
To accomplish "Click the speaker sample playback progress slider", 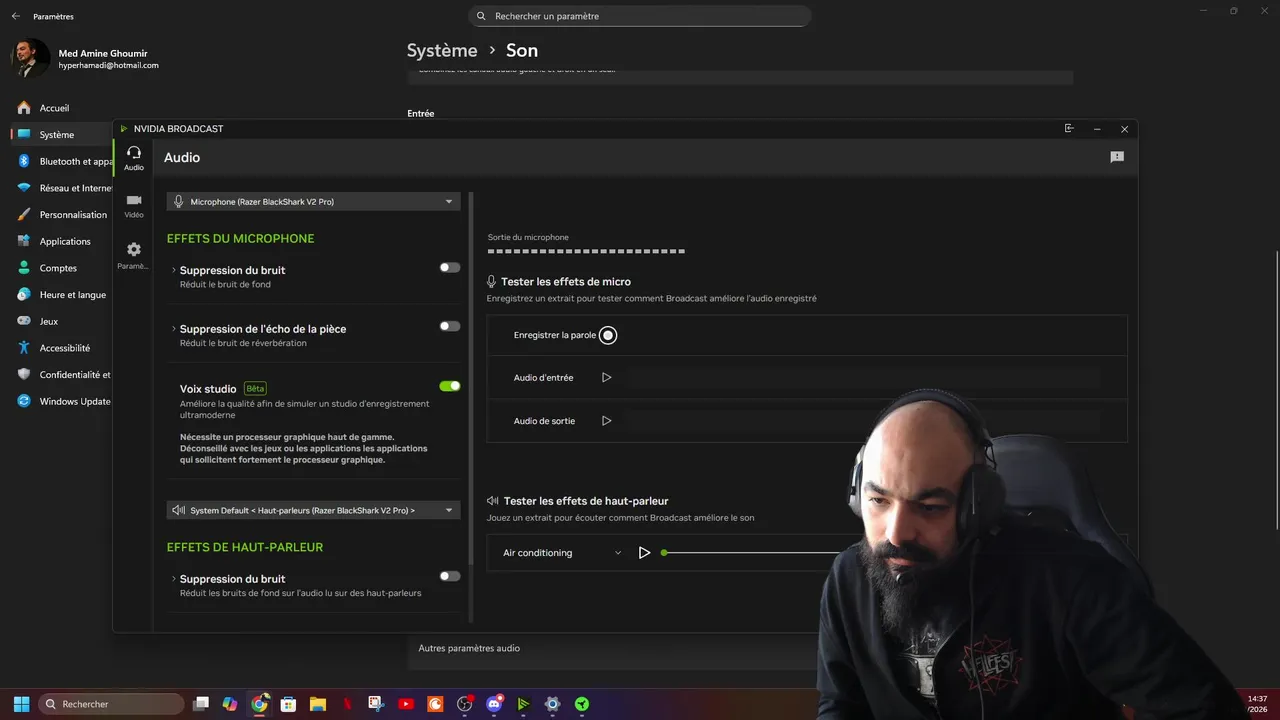I will (x=752, y=553).
